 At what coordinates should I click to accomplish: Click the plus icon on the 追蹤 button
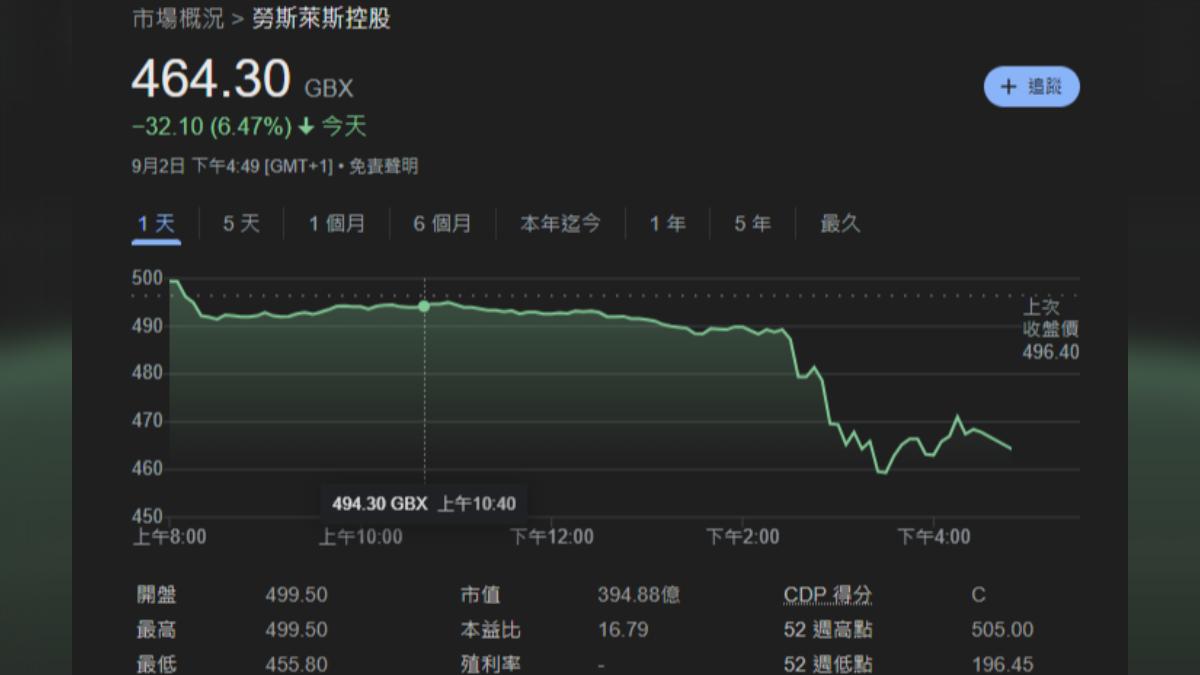point(1008,87)
